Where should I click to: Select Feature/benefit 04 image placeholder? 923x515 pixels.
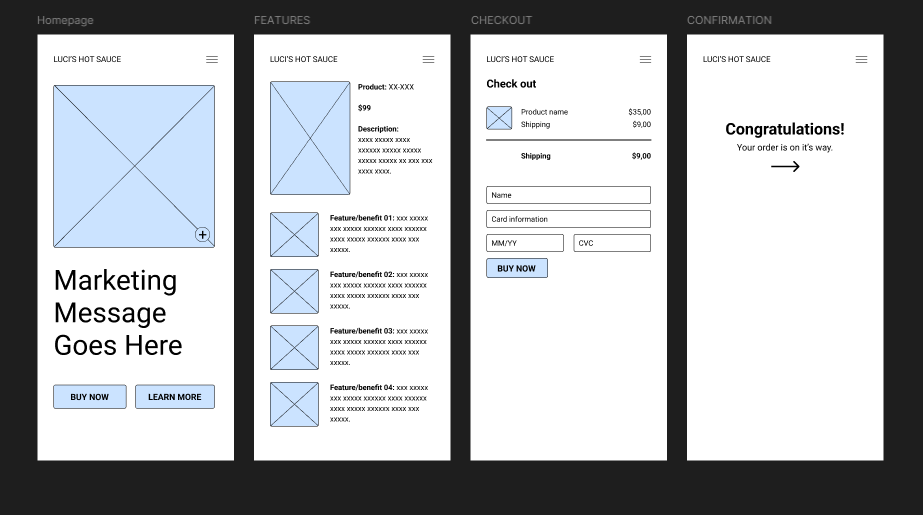[x=294, y=404]
